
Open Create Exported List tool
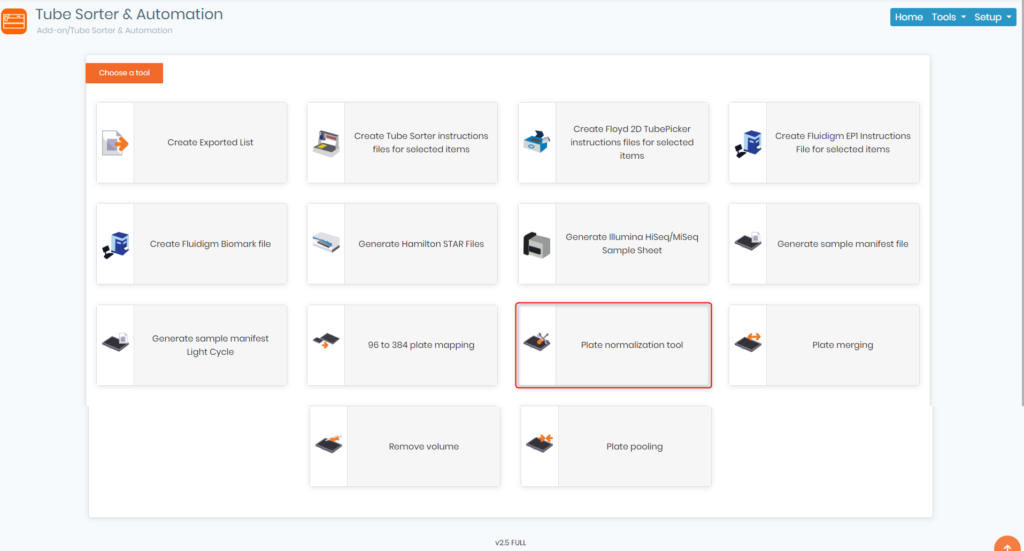pyautogui.click(x=191, y=142)
